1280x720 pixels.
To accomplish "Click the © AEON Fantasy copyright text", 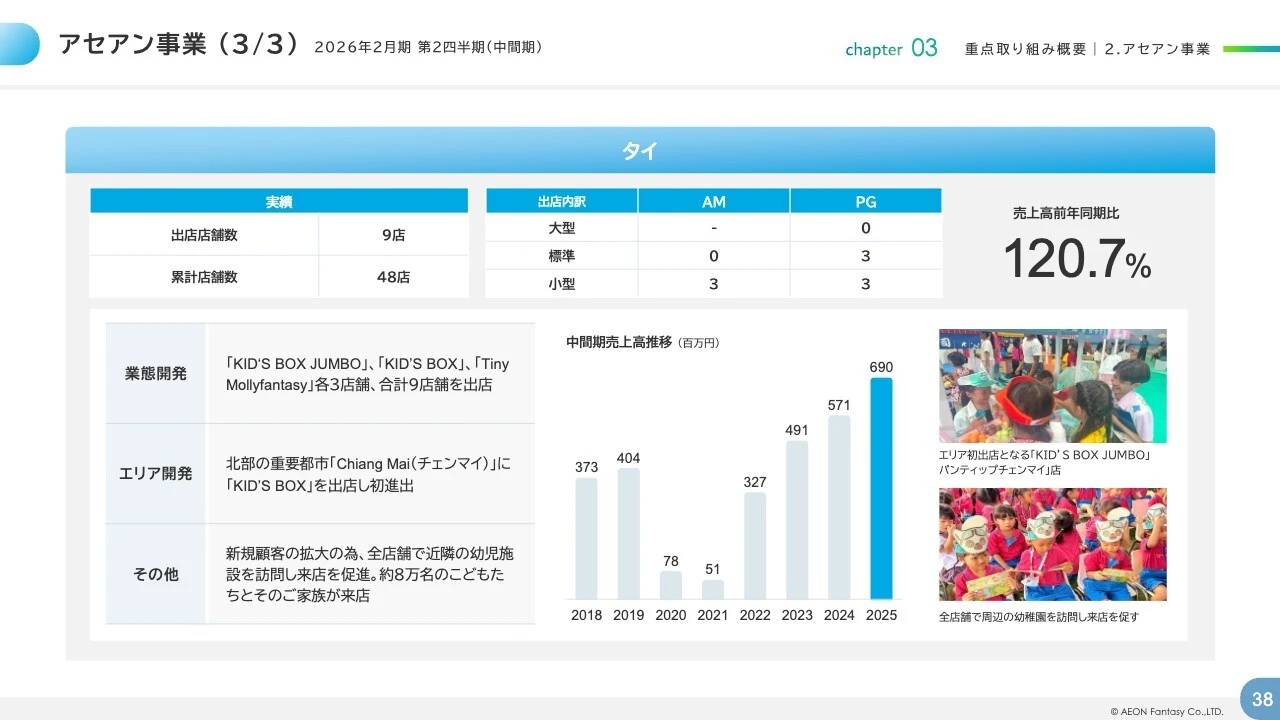I will pyautogui.click(x=1169, y=710).
